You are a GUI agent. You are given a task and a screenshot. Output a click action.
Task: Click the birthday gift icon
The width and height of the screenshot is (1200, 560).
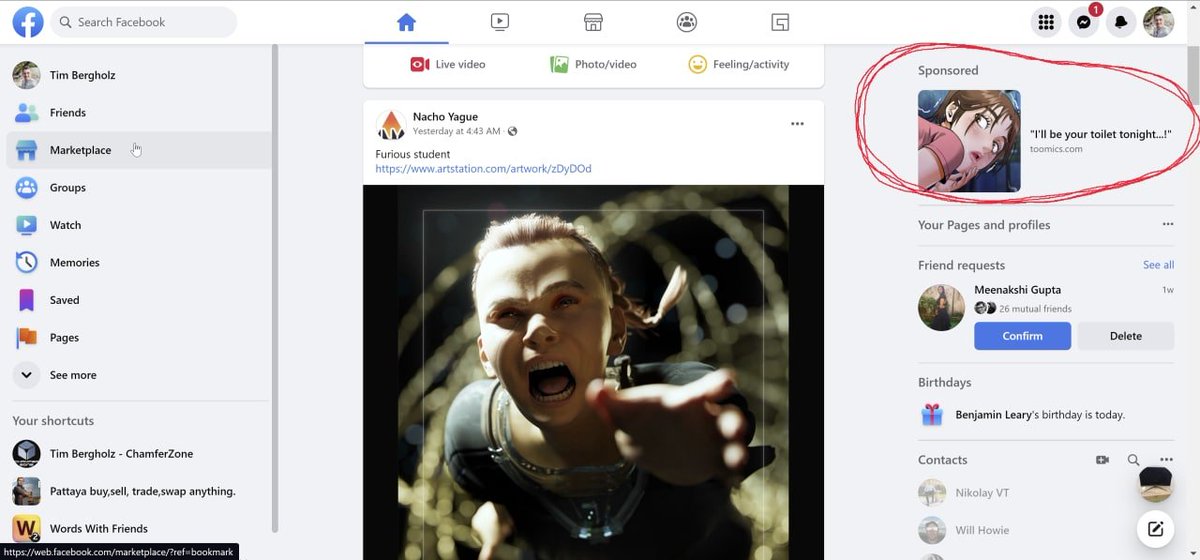tap(932, 415)
